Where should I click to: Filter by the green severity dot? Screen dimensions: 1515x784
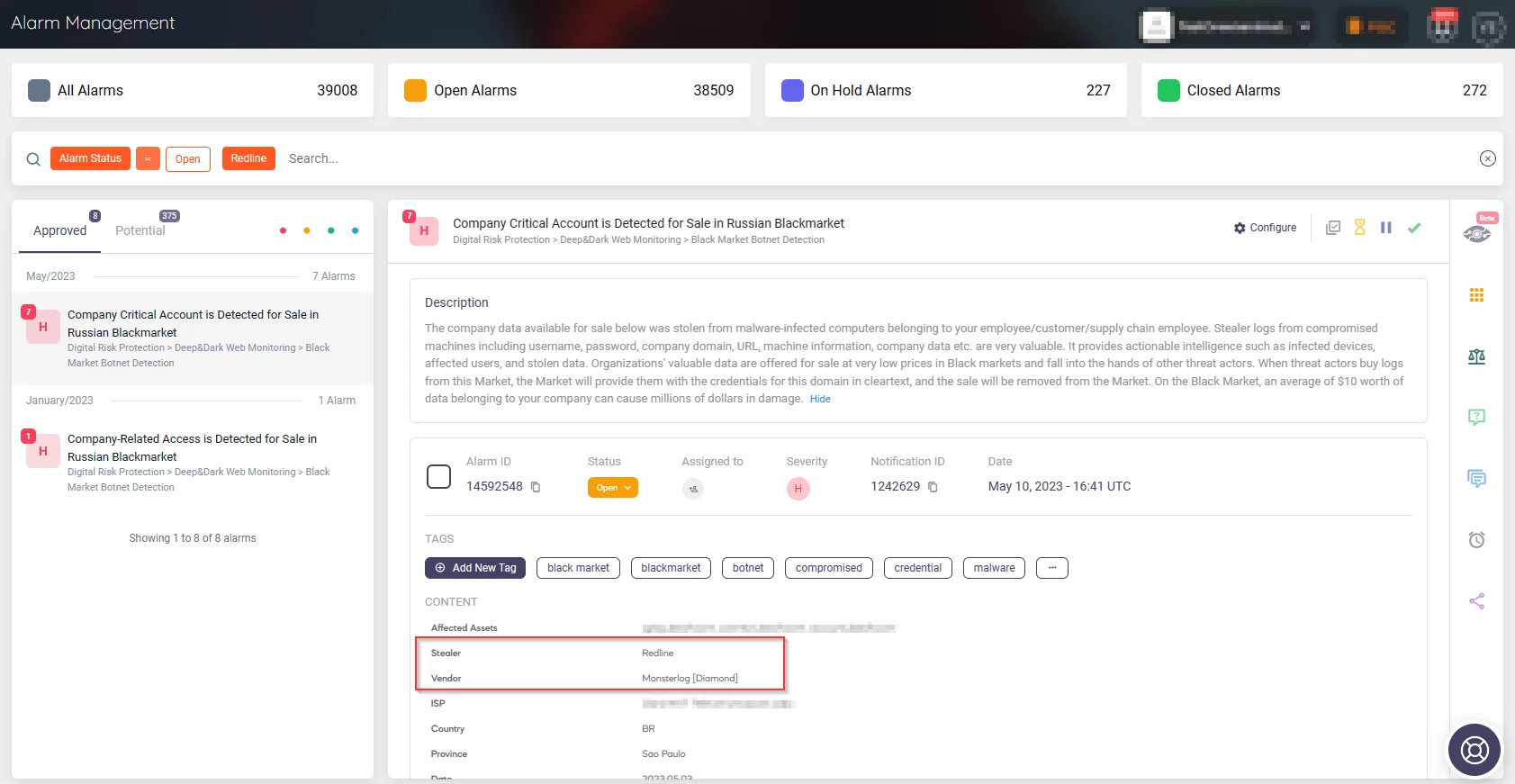point(331,230)
